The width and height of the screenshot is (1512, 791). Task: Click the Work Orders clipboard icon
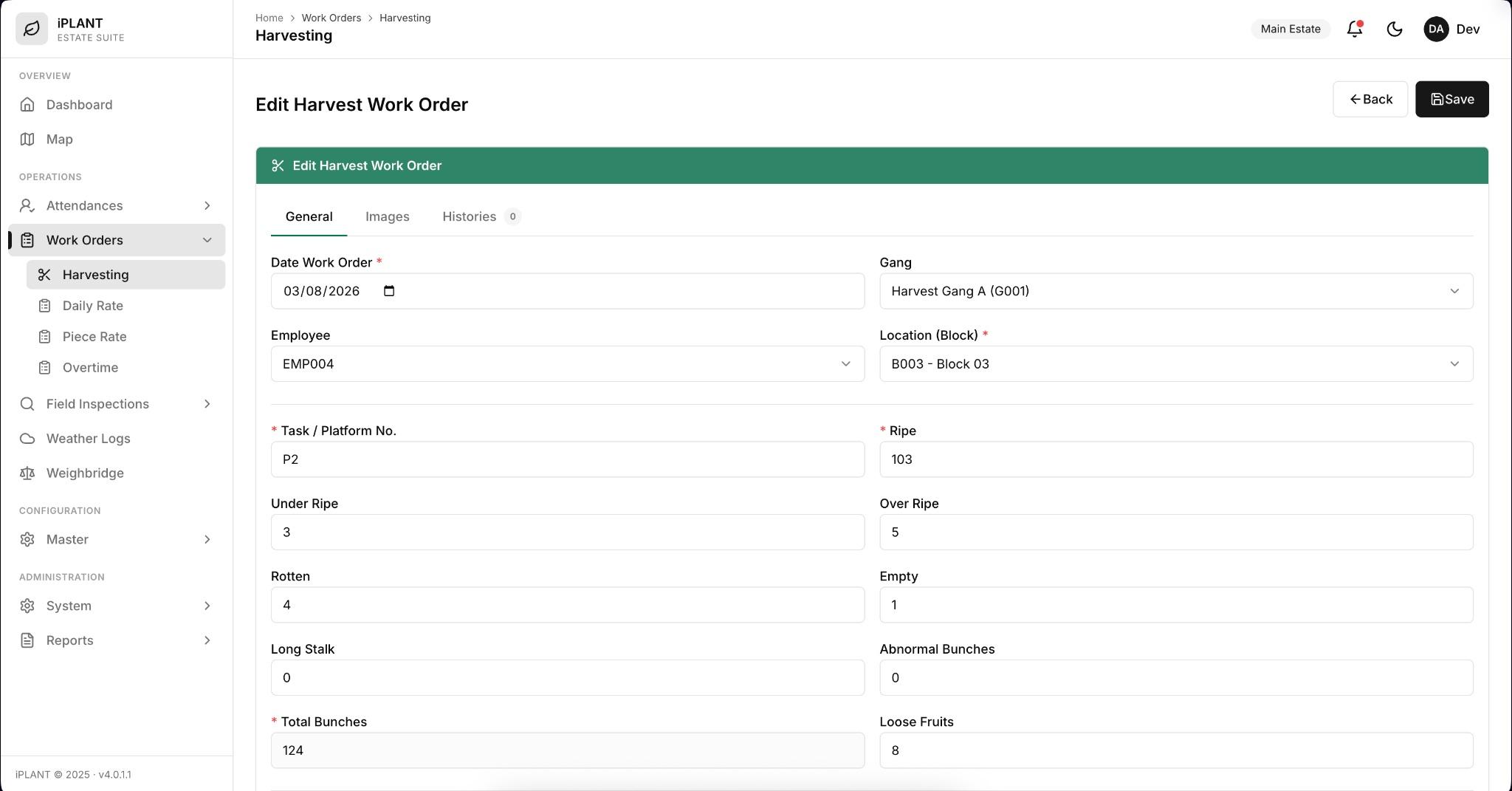(x=27, y=240)
